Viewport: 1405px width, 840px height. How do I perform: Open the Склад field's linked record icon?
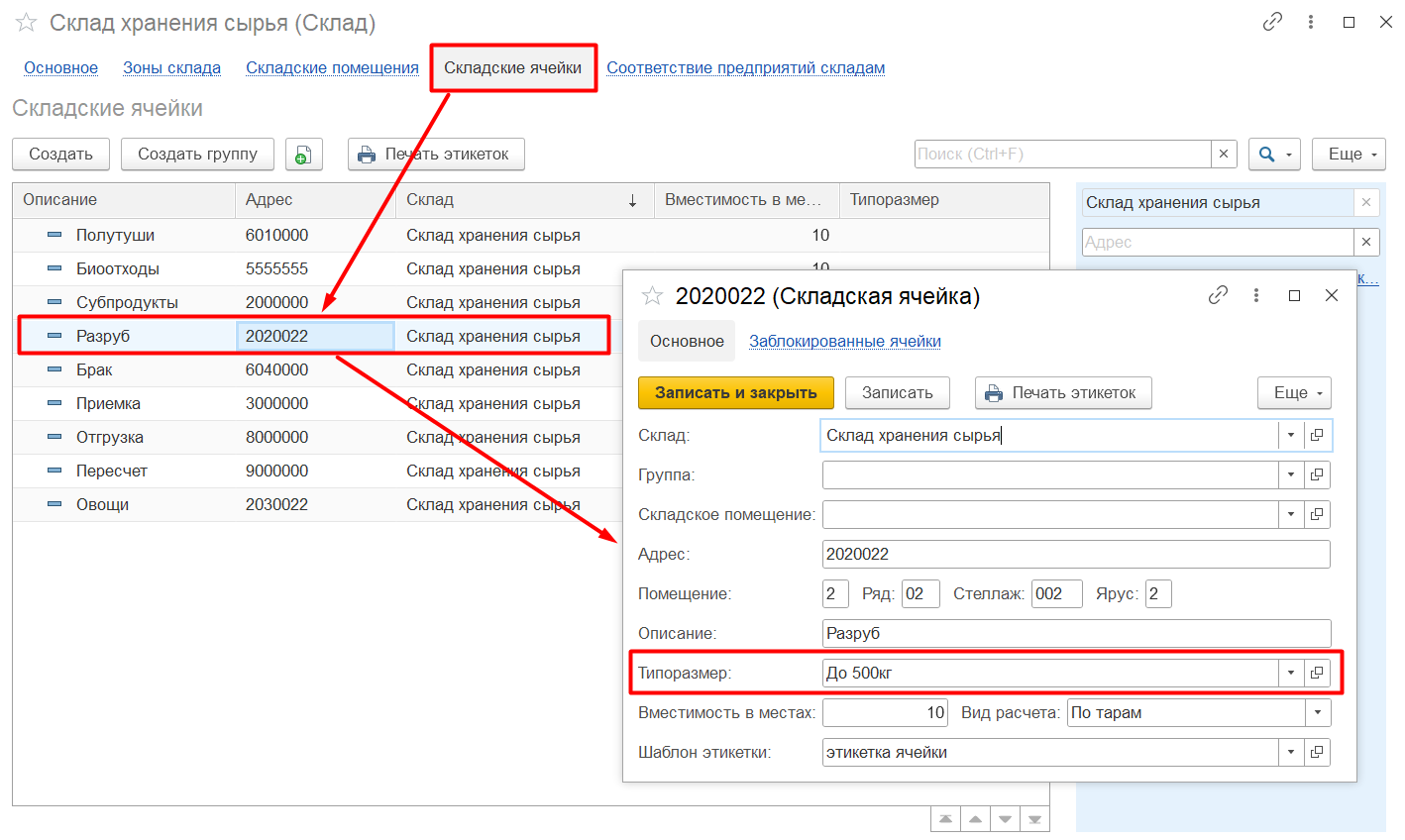click(1317, 435)
